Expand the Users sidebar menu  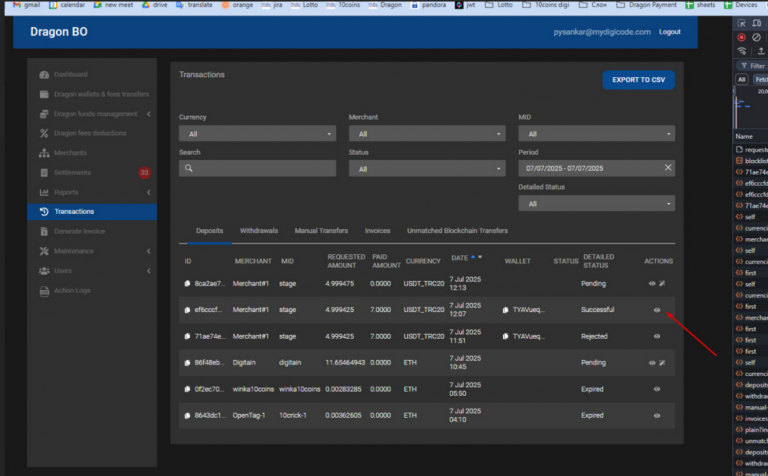92,271
